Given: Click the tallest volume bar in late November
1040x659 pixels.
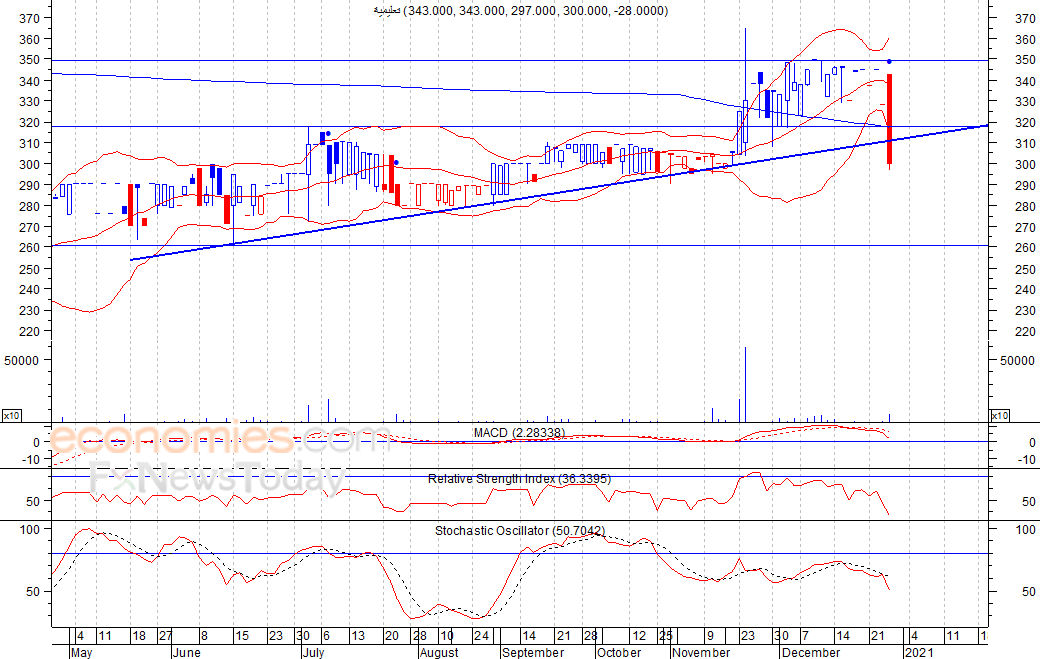Looking at the screenshot, I should coord(746,385).
